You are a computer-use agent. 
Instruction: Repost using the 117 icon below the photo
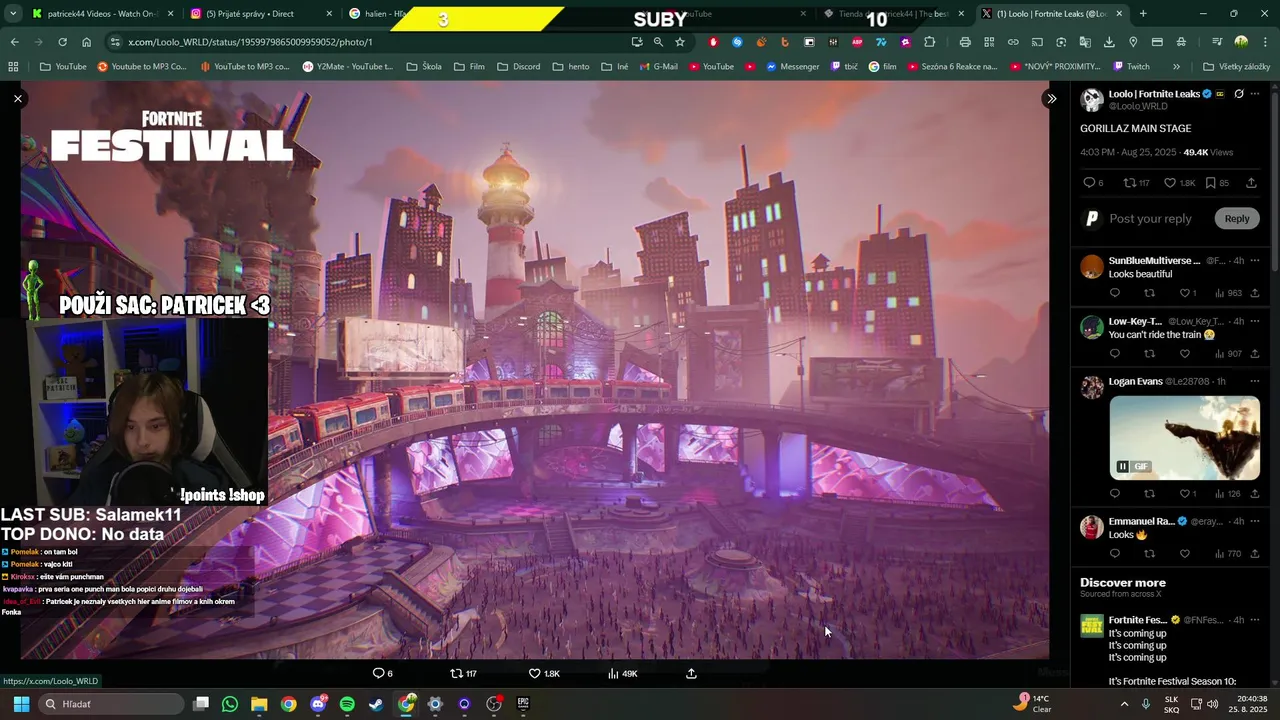point(463,673)
